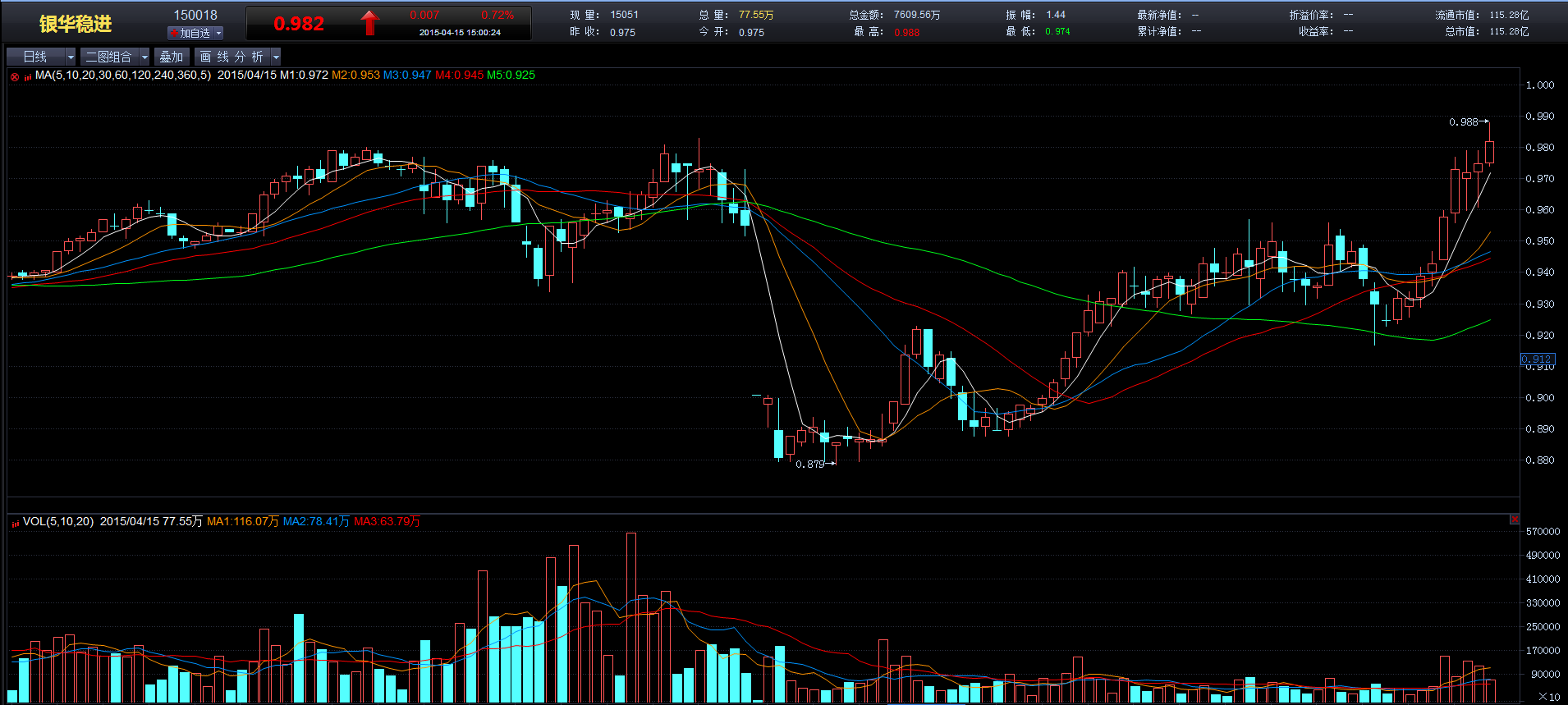Viewport: 1568px width, 705px height.
Task: Expand the 二图组合 layout dropdown arrow
Action: point(144,57)
